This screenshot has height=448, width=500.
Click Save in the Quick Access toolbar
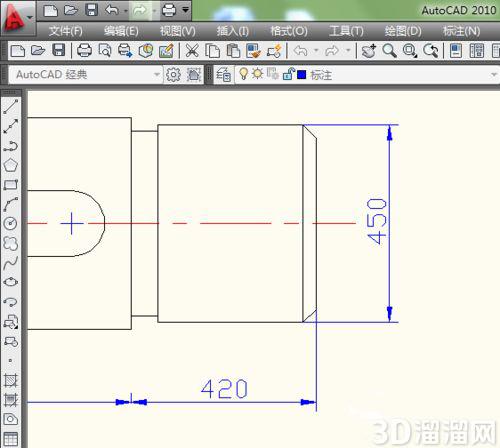[x=91, y=10]
